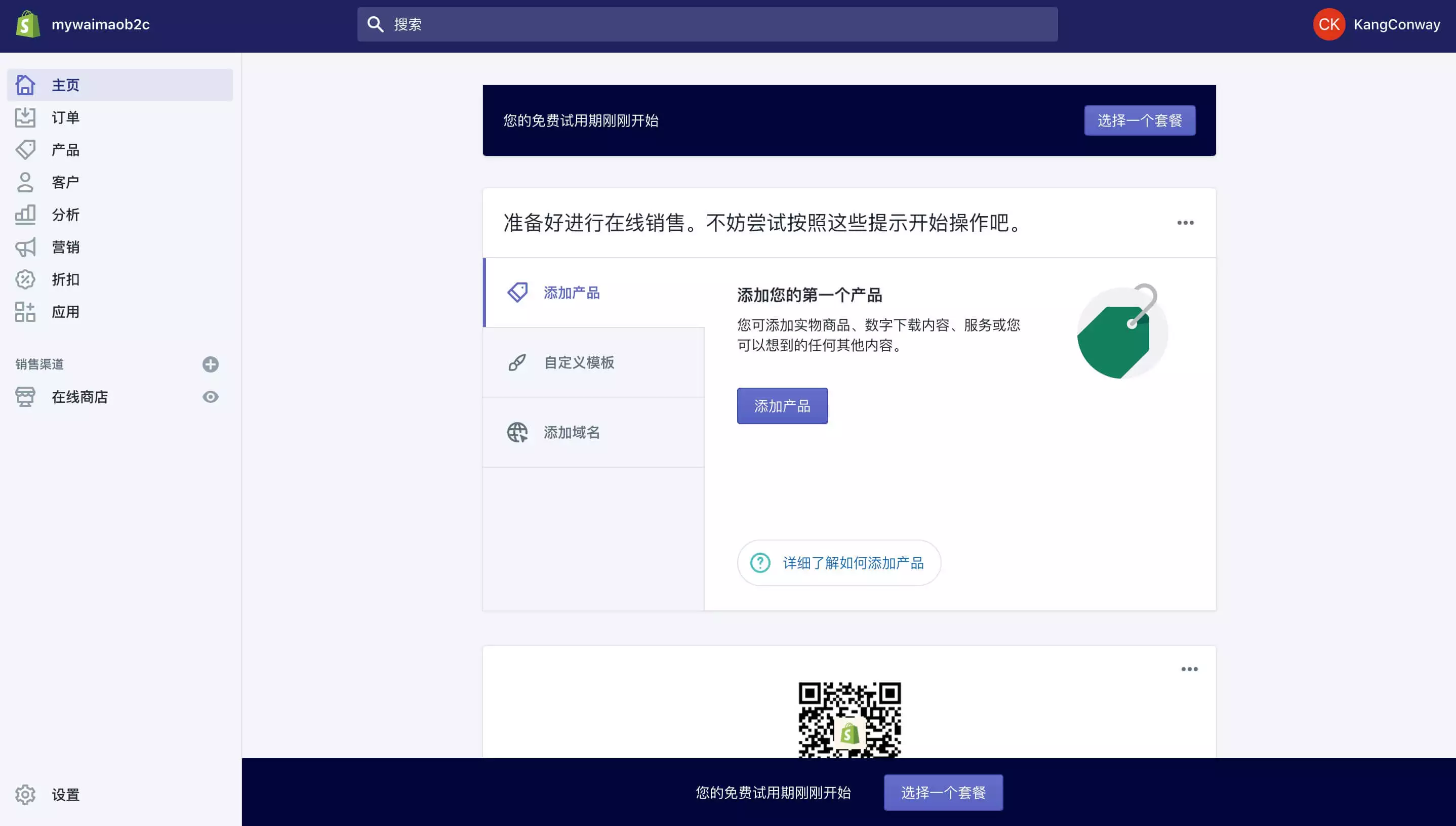Open 设置 settings gear icon
The width and height of the screenshot is (1456, 826).
point(25,794)
